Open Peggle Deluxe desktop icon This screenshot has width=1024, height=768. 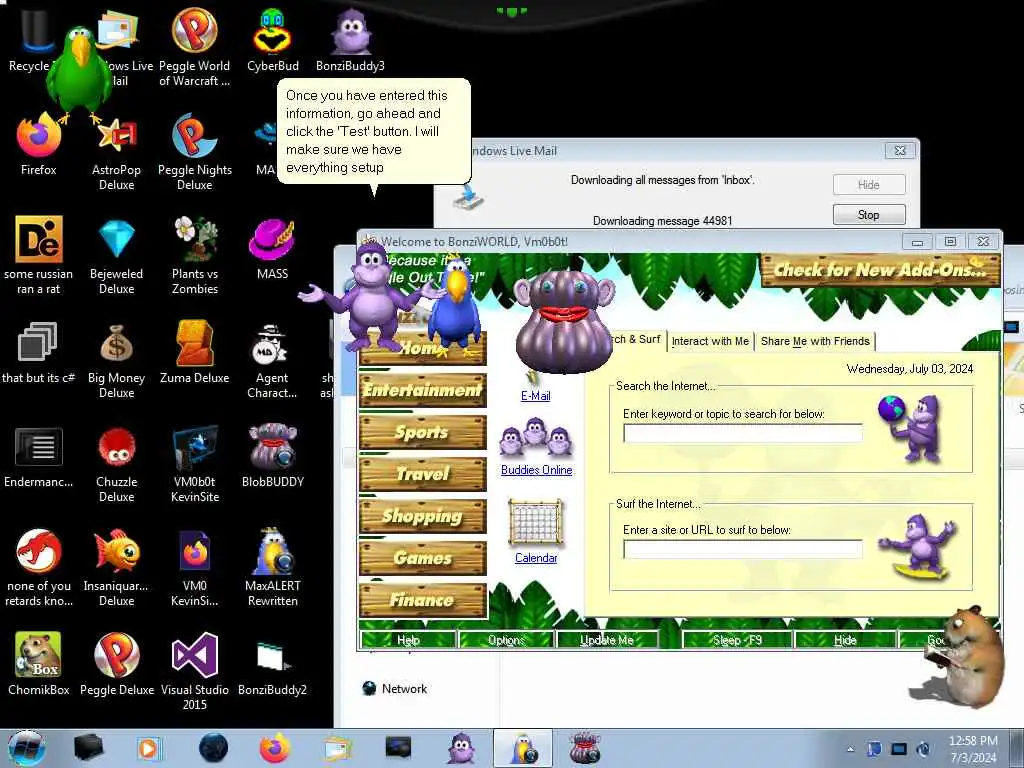click(x=116, y=663)
